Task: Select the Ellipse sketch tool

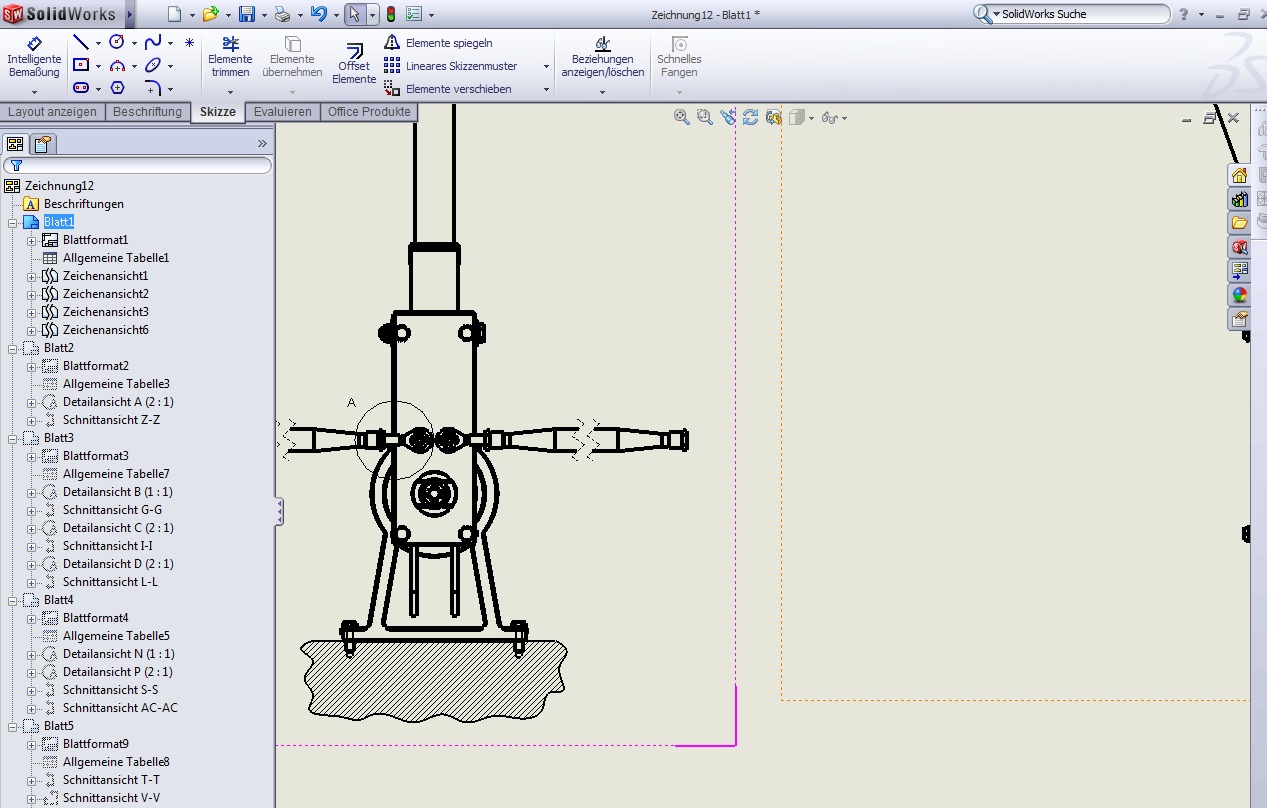Action: 153,65
